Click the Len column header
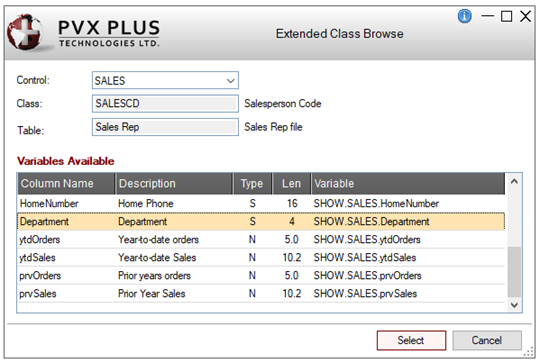The width and height of the screenshot is (540, 363). click(x=292, y=184)
